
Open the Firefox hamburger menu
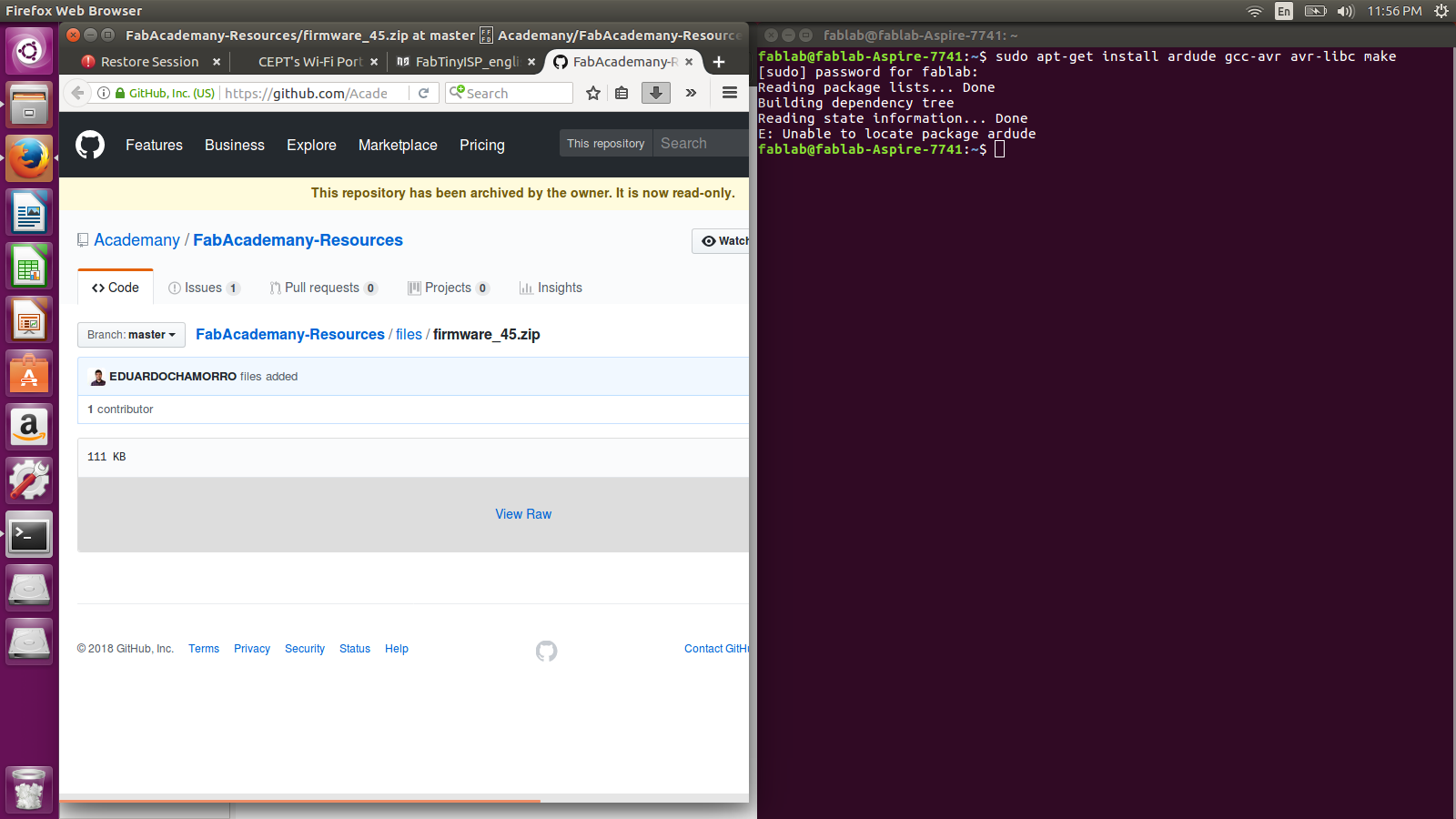click(730, 93)
